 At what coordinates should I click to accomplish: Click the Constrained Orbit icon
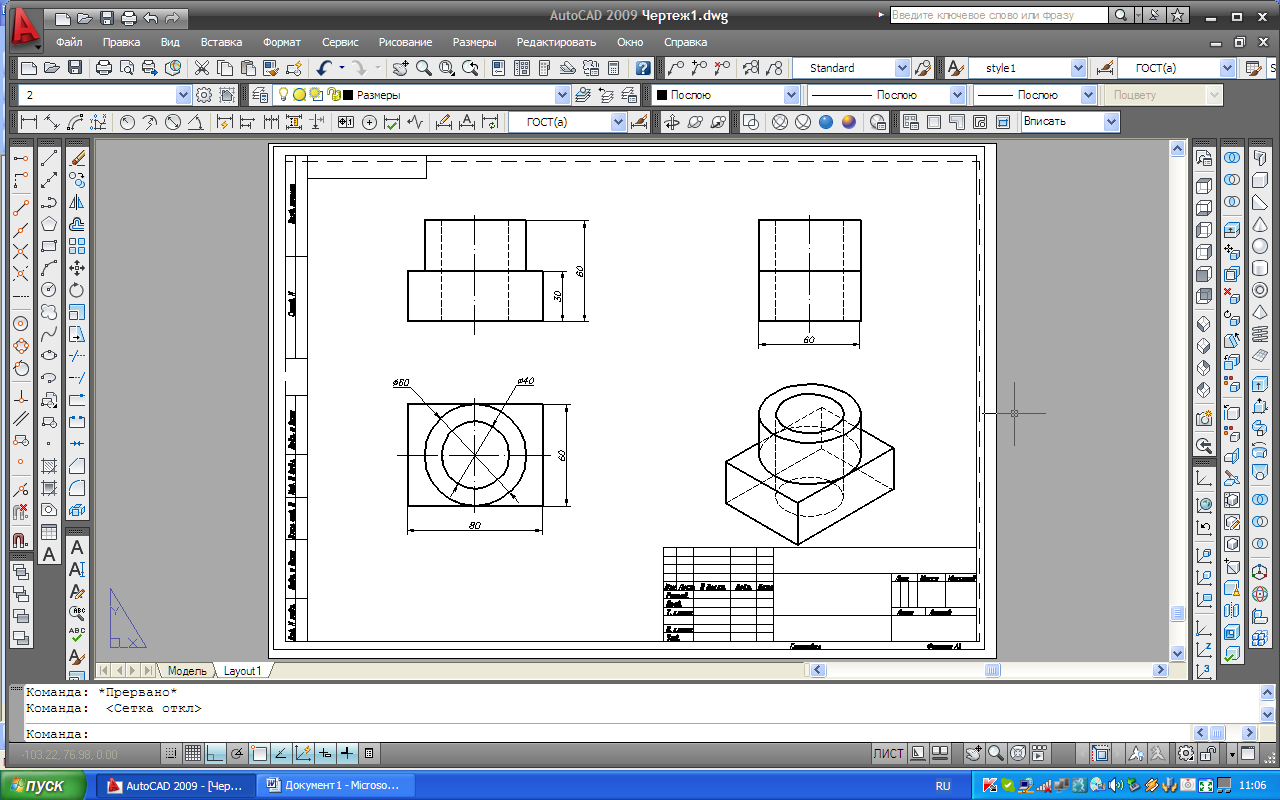(x=671, y=122)
